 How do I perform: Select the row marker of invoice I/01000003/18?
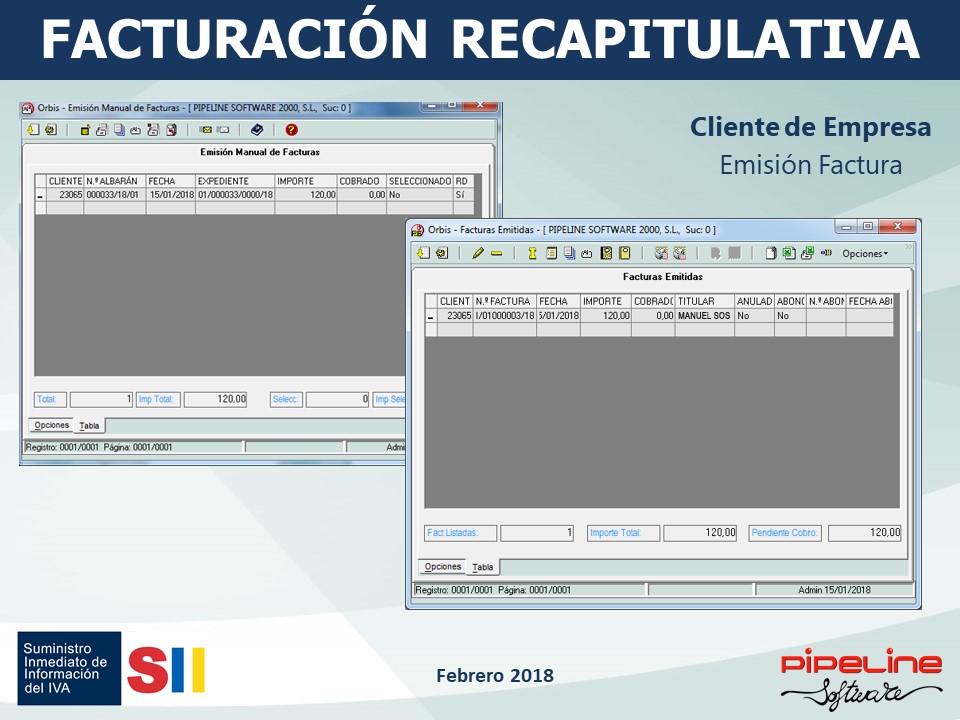click(431, 316)
